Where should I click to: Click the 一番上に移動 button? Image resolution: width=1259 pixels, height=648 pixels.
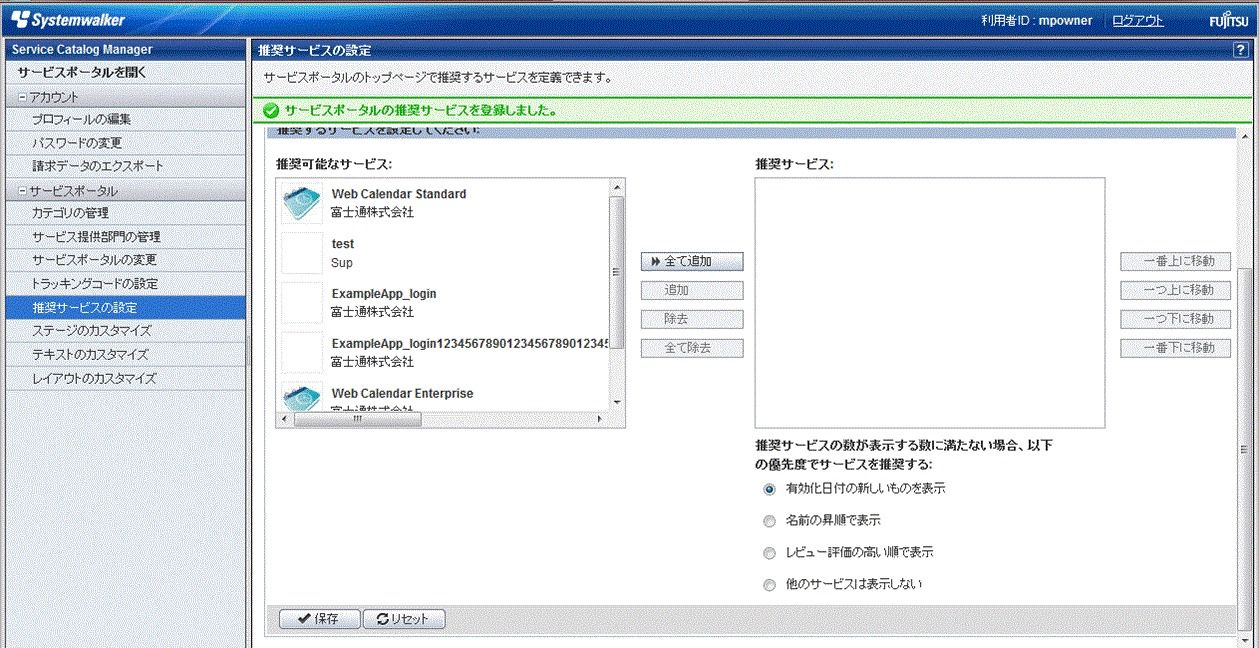coord(1175,261)
